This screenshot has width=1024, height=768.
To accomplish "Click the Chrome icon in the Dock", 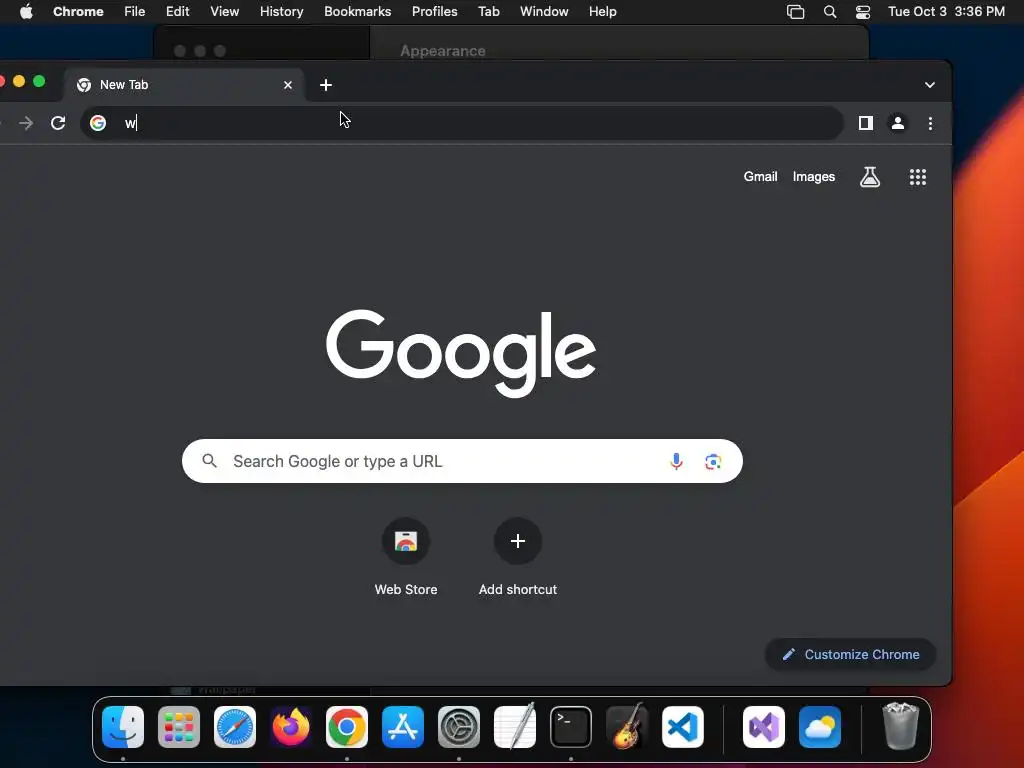I will click(x=347, y=727).
